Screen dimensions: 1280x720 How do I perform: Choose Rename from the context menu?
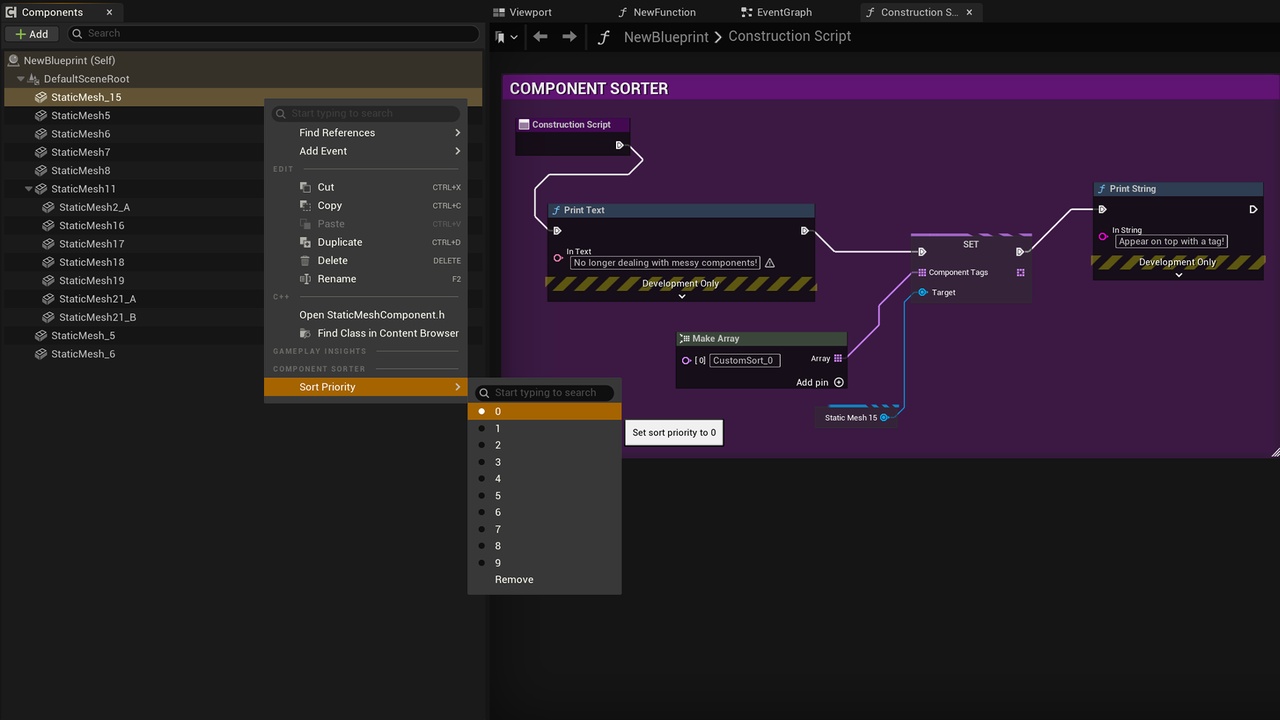click(x=367, y=279)
